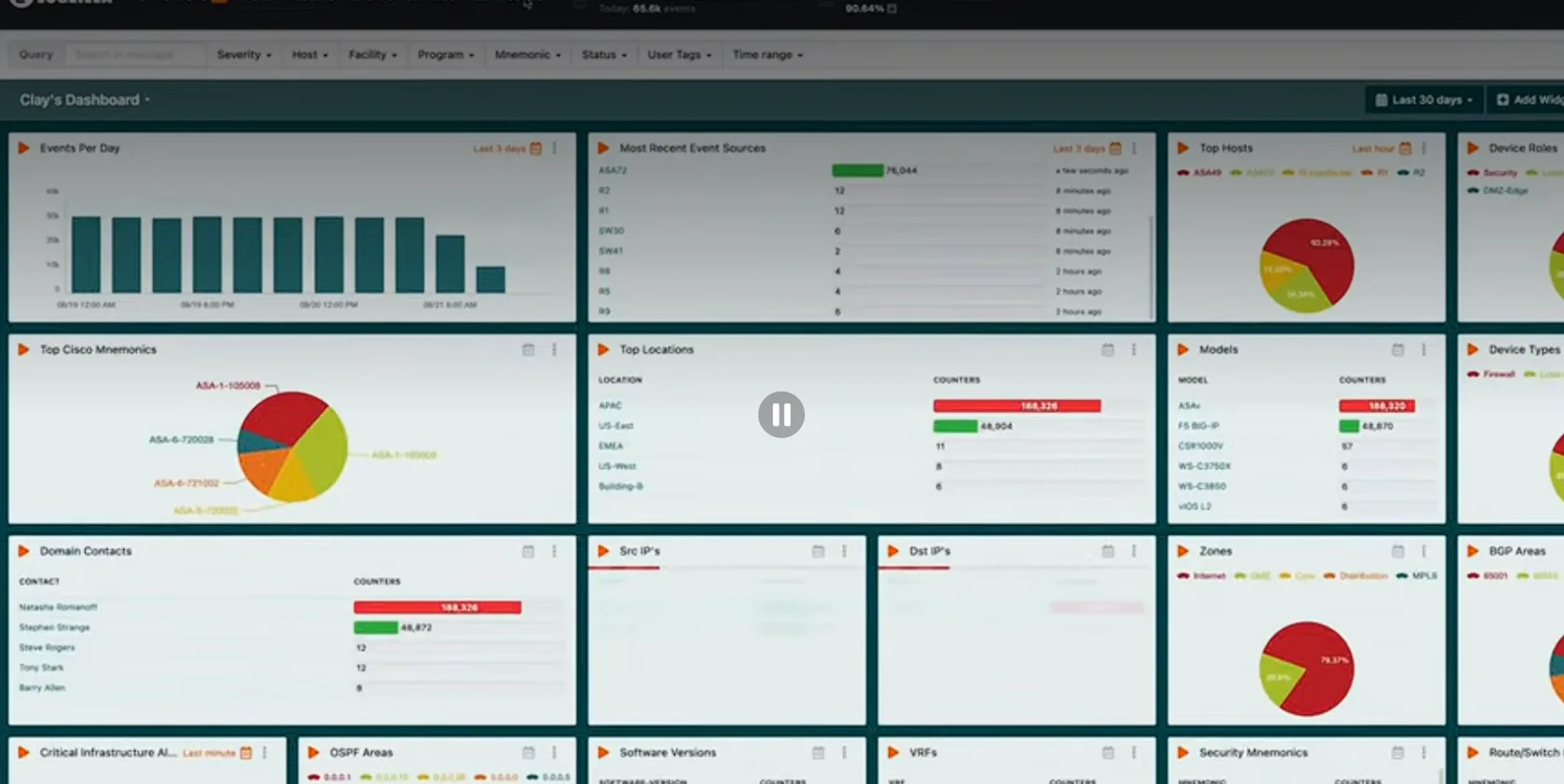Toggle 0.0.0.1 legend entry in OSPF Areas
Image resolution: width=1564 pixels, height=784 pixels.
point(330,777)
